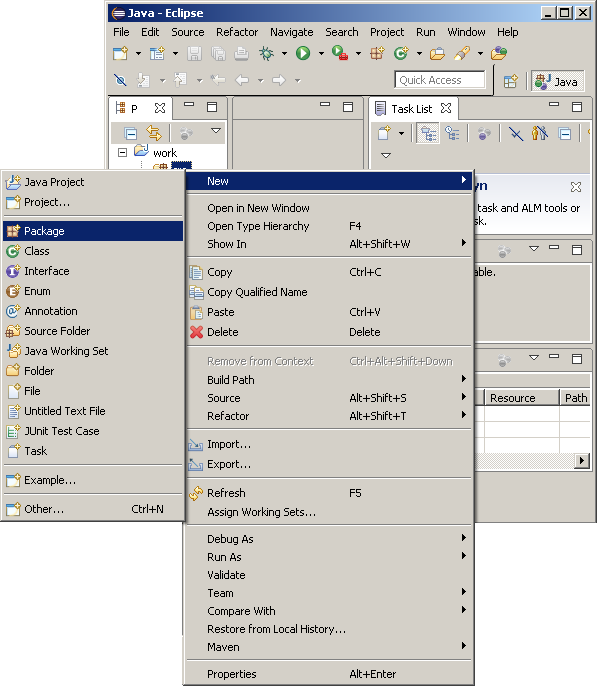
Task: Open the Build Path submenu
Action: pyautogui.click(x=330, y=380)
